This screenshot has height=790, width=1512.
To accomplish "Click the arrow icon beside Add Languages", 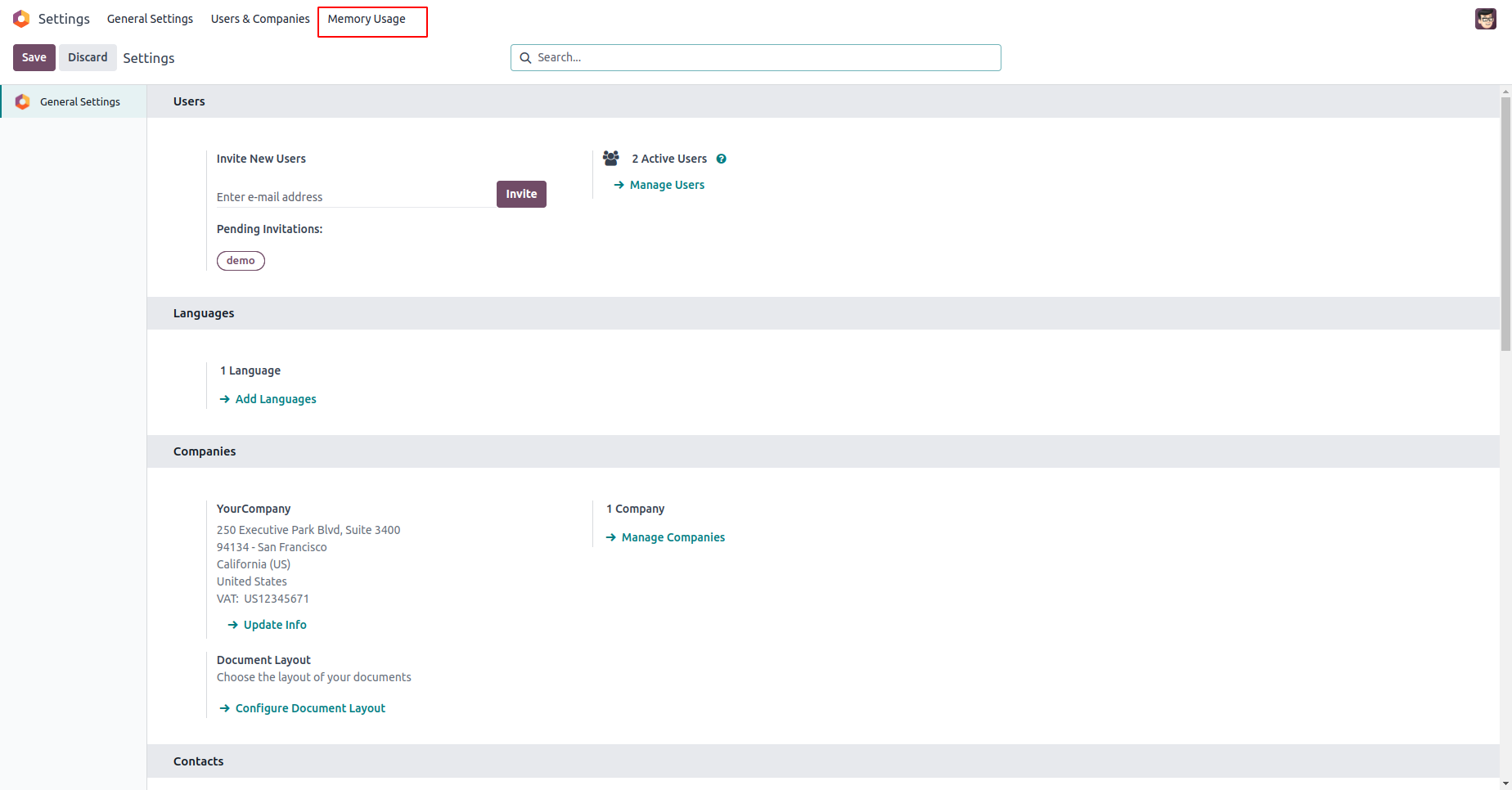I will pos(224,399).
